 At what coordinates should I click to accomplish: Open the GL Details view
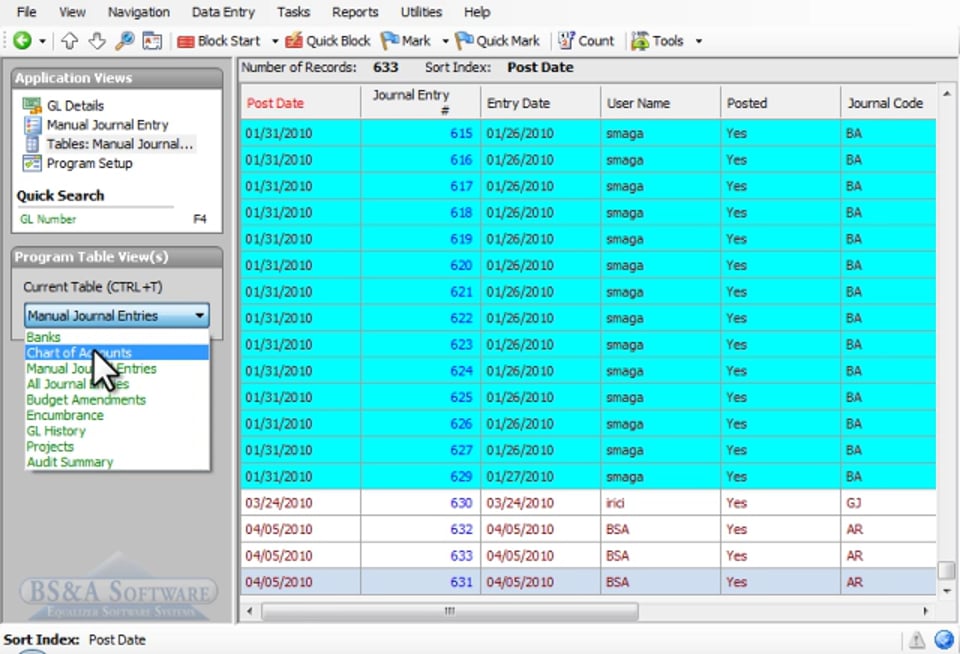74,105
